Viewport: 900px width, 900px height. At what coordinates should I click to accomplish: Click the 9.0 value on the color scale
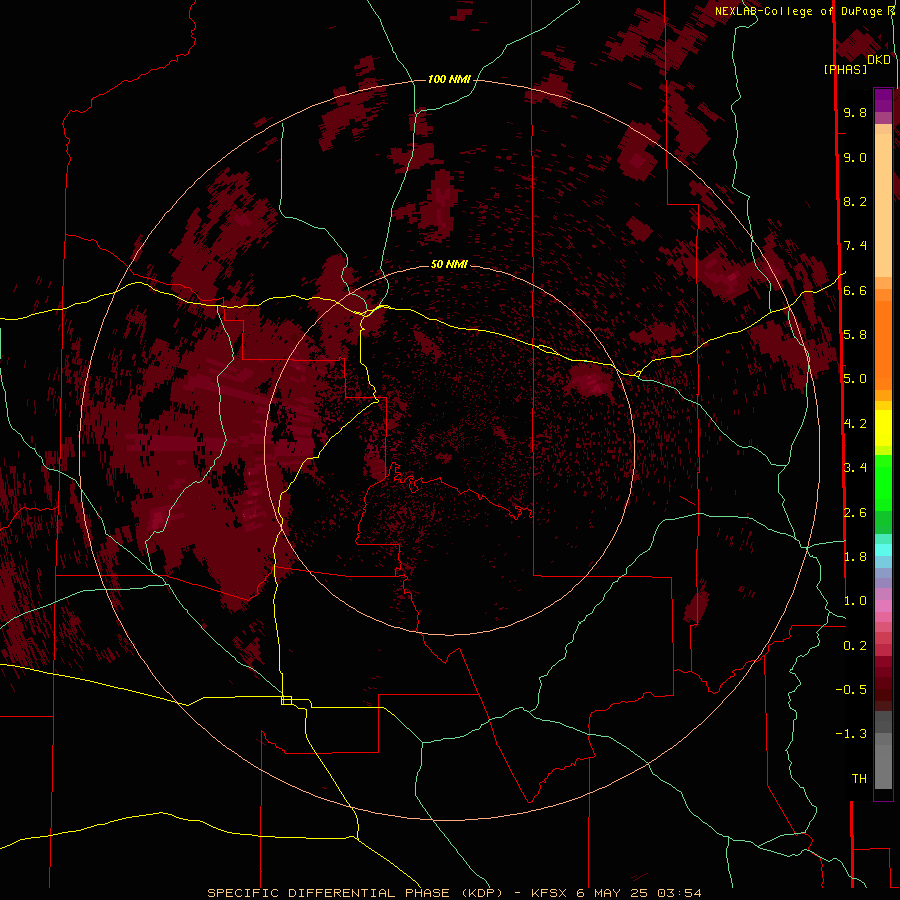coord(855,157)
